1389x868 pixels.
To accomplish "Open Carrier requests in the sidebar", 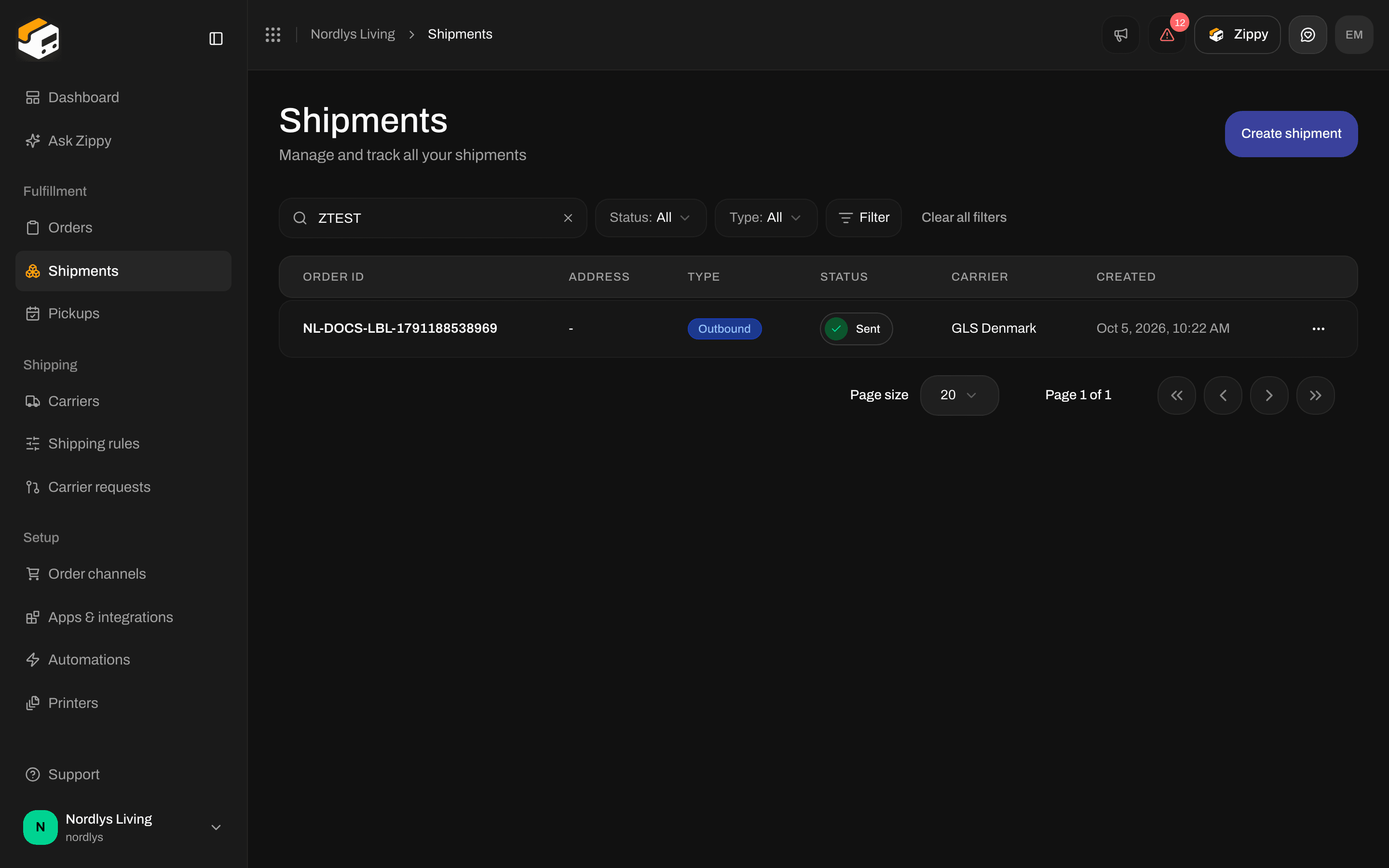I will coord(123,488).
